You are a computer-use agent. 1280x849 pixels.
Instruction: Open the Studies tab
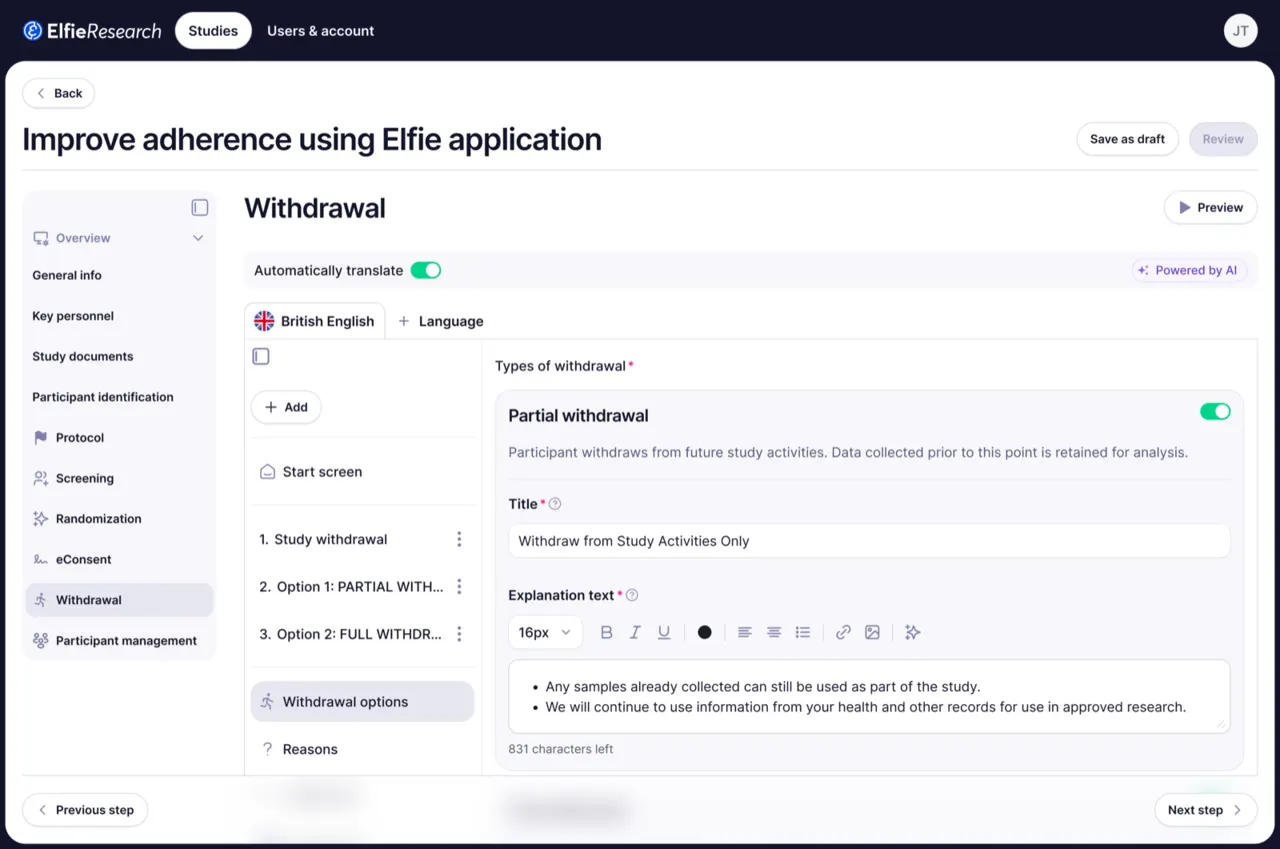[213, 31]
